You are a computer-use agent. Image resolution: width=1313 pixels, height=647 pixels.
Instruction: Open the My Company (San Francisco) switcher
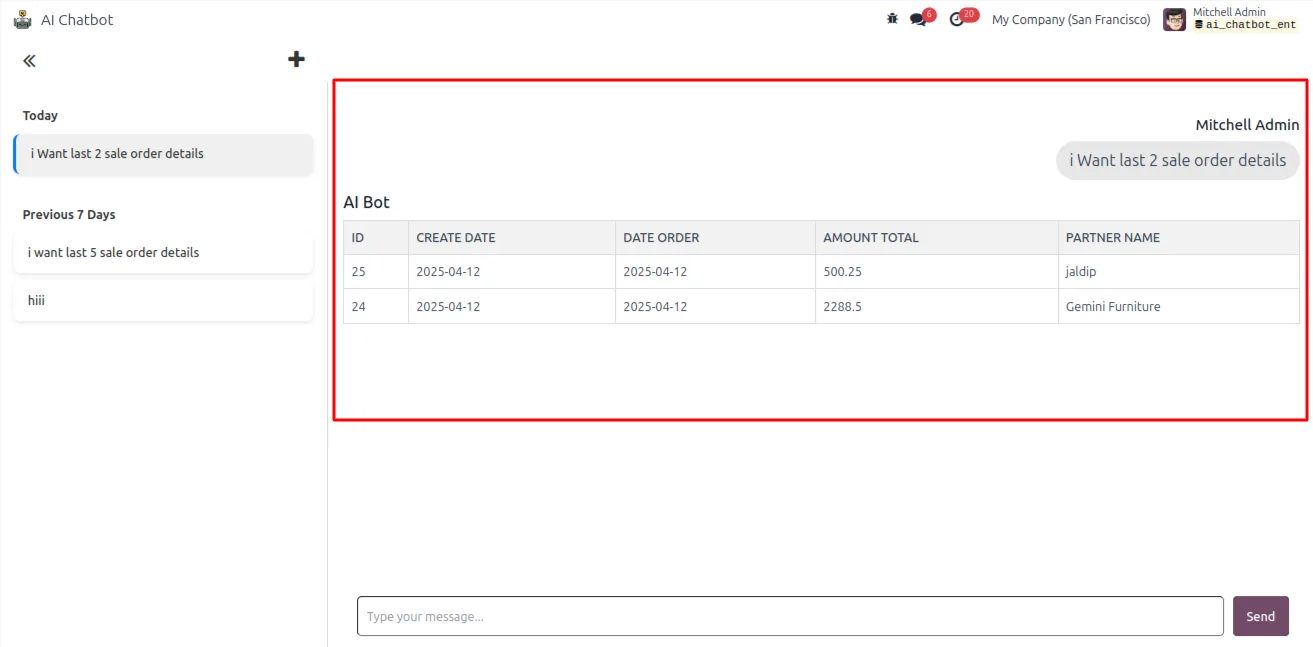point(1071,19)
